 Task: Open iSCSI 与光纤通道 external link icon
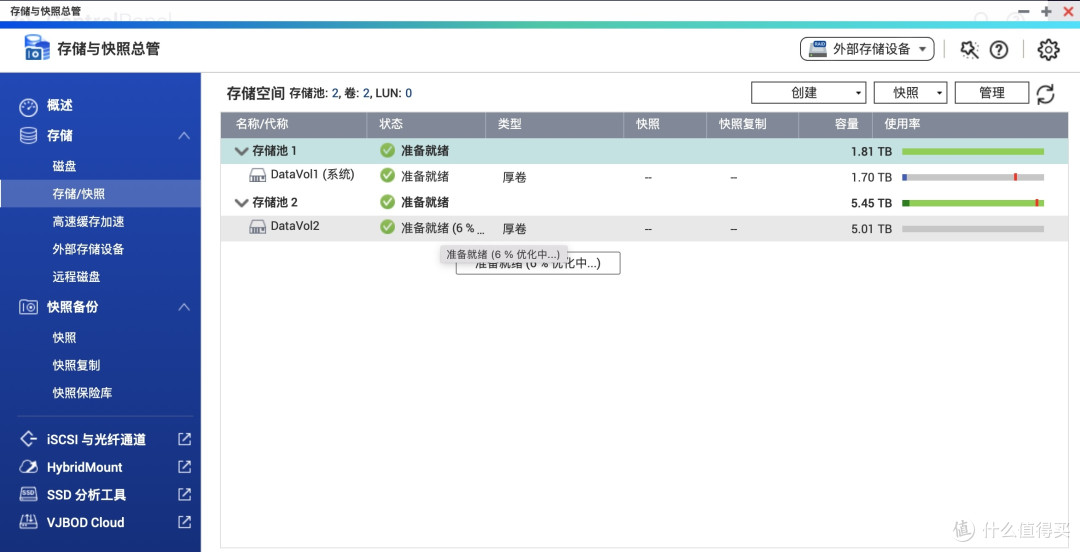184,439
